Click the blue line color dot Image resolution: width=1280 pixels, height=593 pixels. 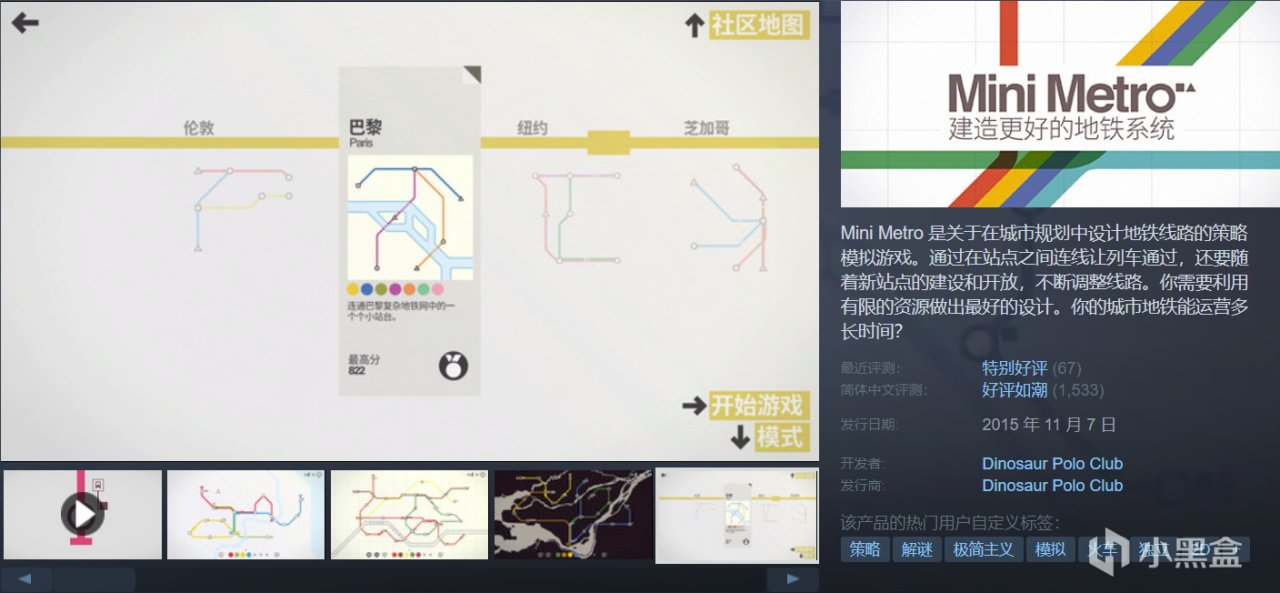[368, 290]
